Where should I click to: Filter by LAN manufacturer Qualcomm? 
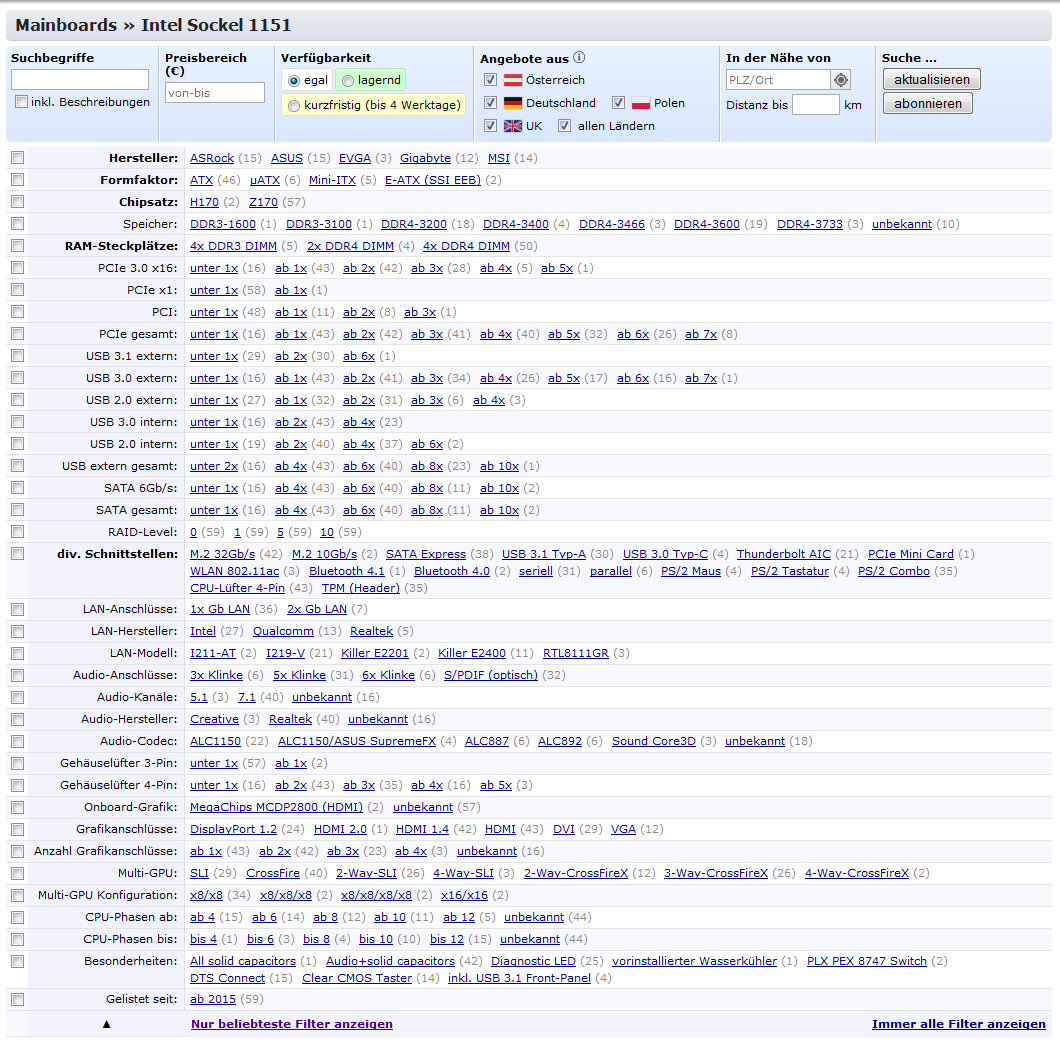pyautogui.click(x=283, y=631)
